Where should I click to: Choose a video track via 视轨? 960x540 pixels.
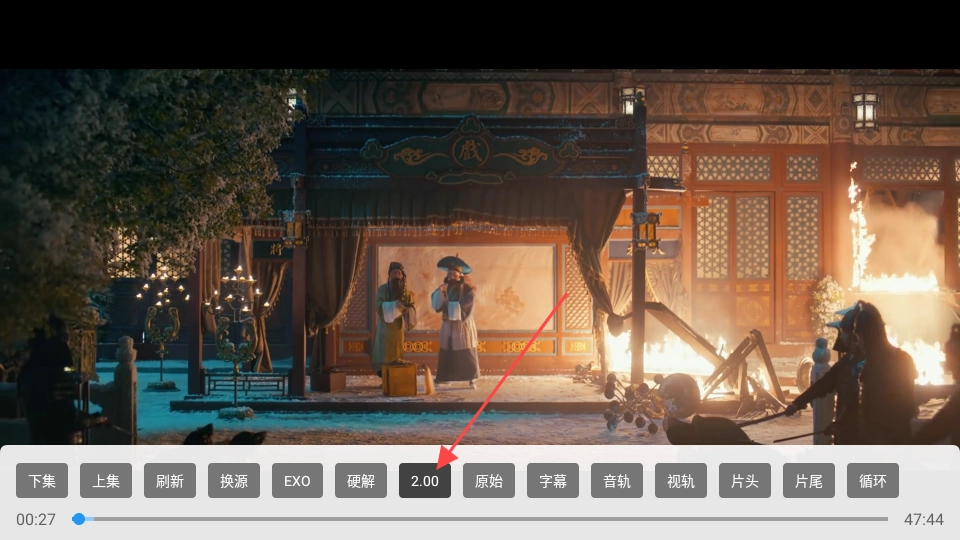click(x=681, y=481)
